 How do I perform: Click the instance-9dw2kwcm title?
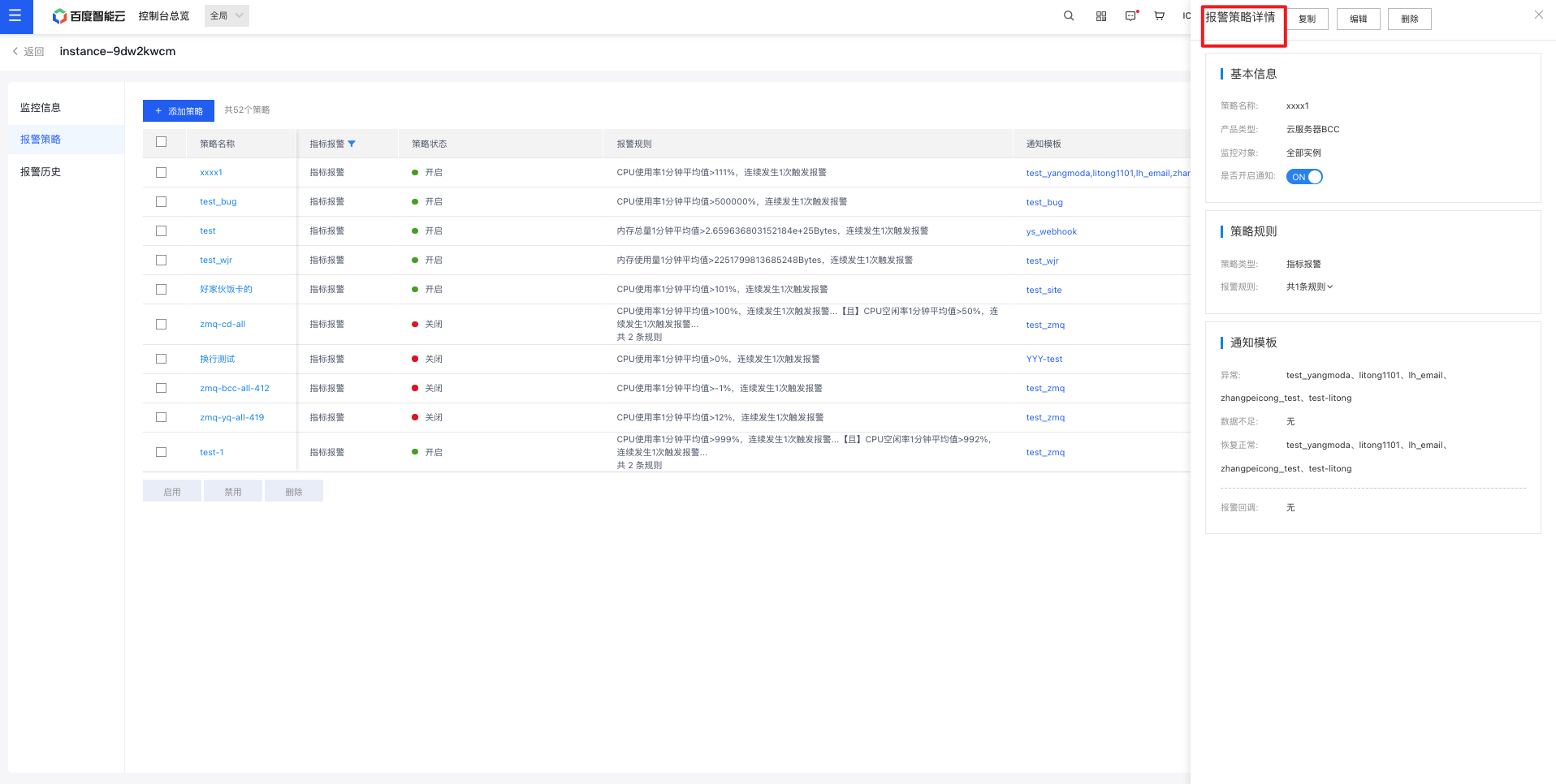[x=118, y=51]
